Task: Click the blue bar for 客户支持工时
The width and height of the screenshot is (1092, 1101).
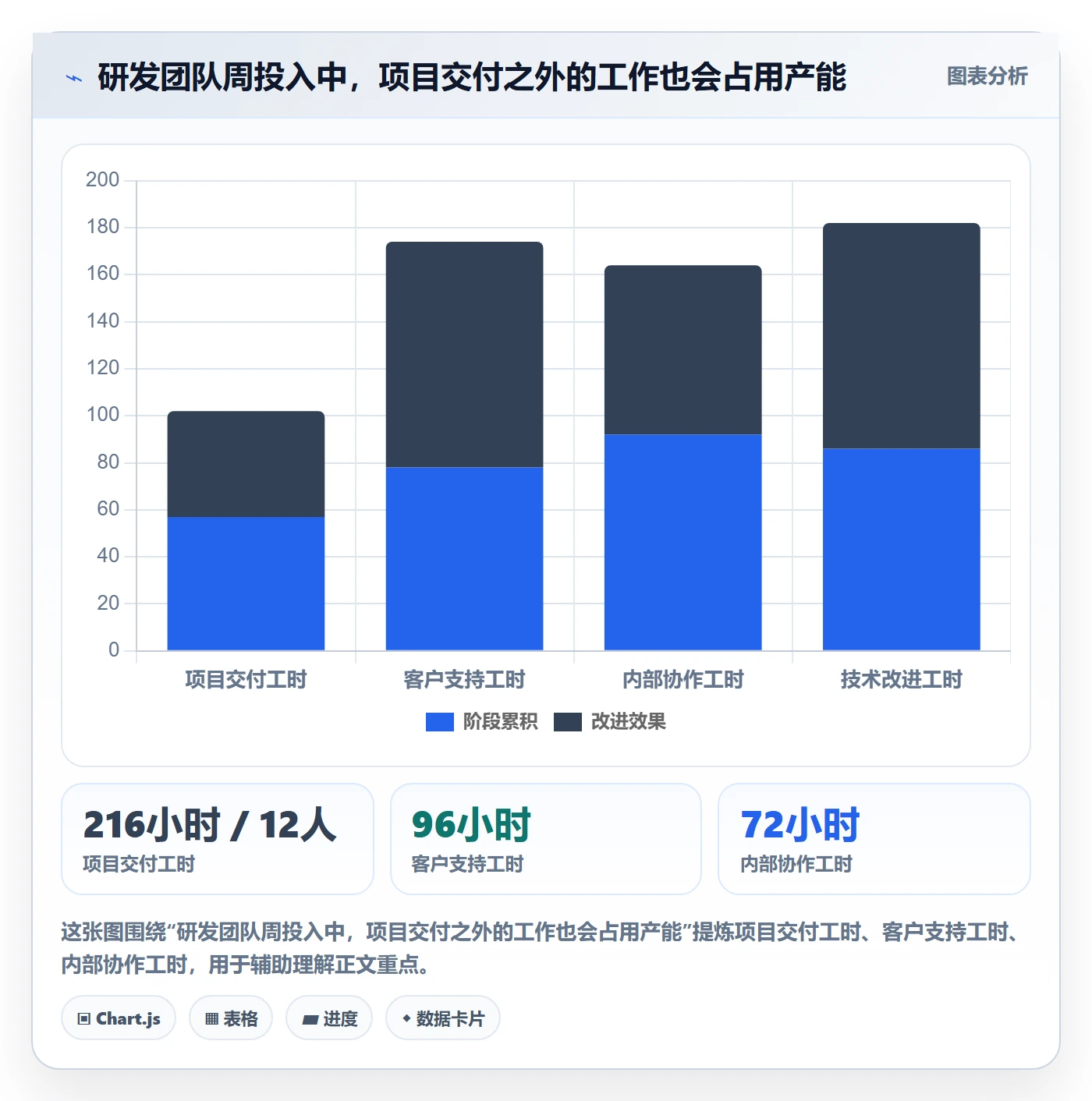Action: pyautogui.click(x=464, y=558)
